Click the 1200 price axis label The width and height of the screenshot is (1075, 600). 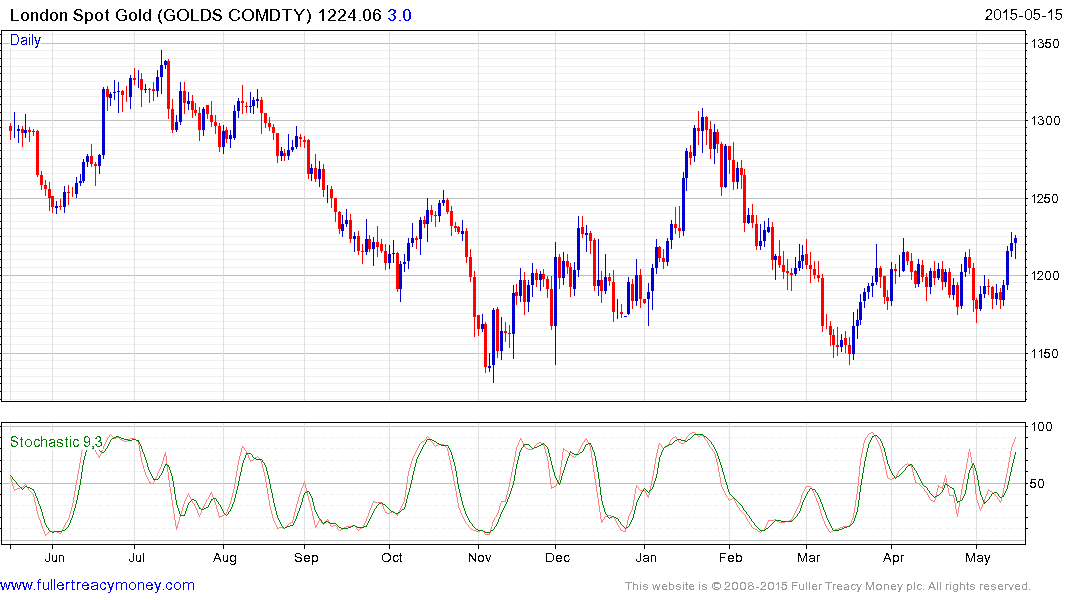coord(1046,276)
